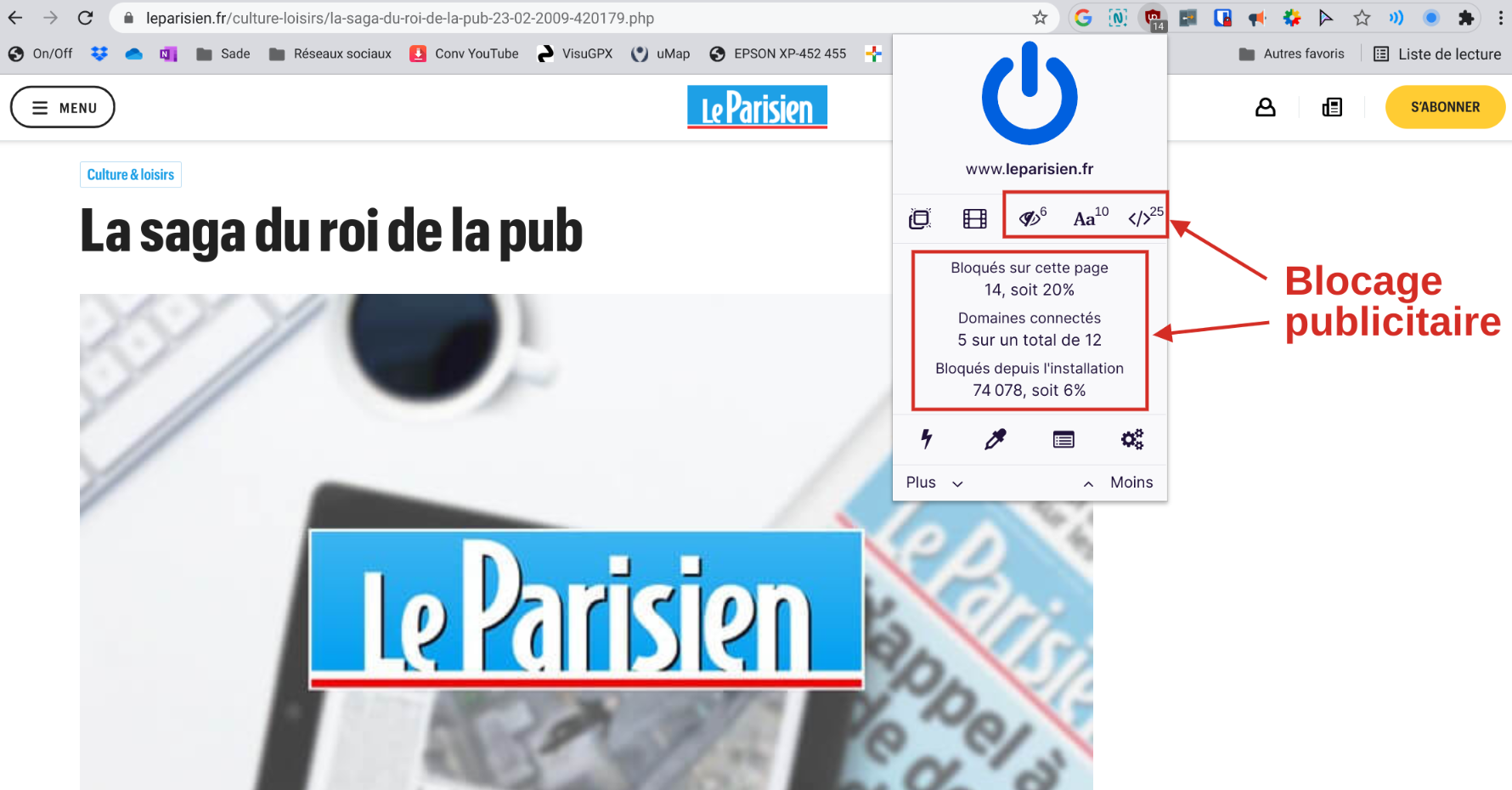Open Le Parisien logo homepage link
The height and width of the screenshot is (790, 1512).
tap(757, 107)
